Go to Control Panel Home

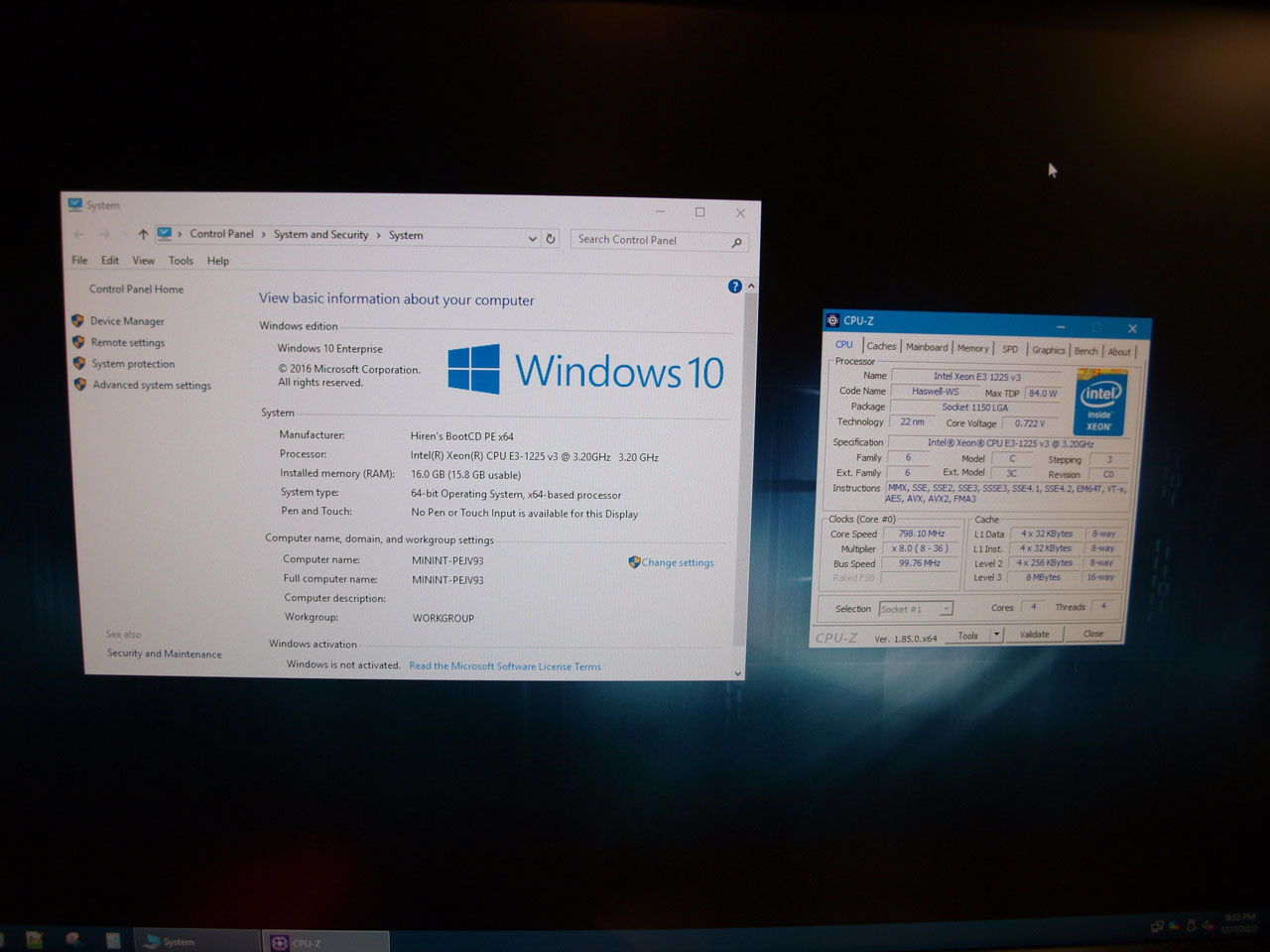pos(136,289)
